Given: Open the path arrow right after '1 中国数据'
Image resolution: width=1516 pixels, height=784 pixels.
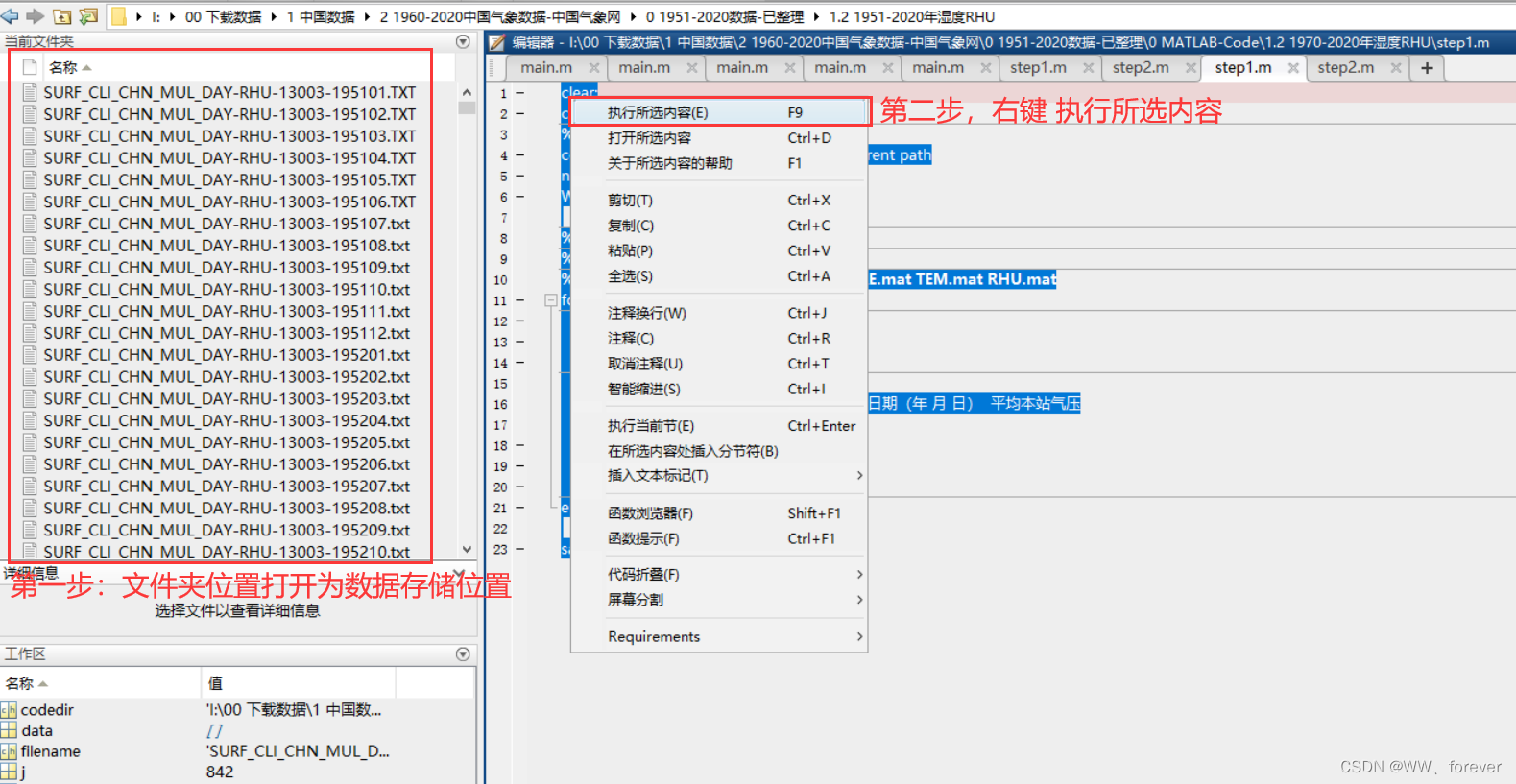Looking at the screenshot, I should (x=367, y=17).
